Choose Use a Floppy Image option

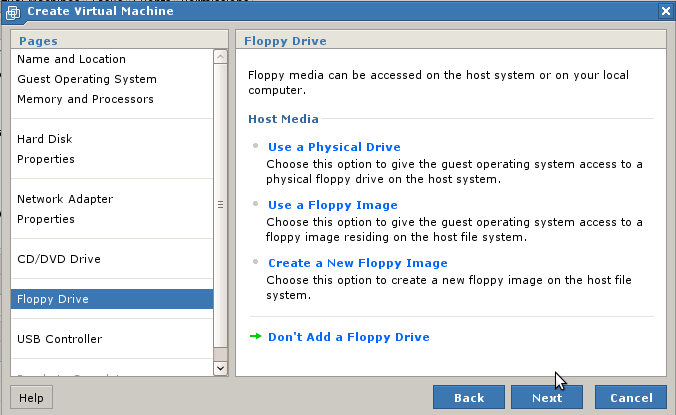(332, 205)
